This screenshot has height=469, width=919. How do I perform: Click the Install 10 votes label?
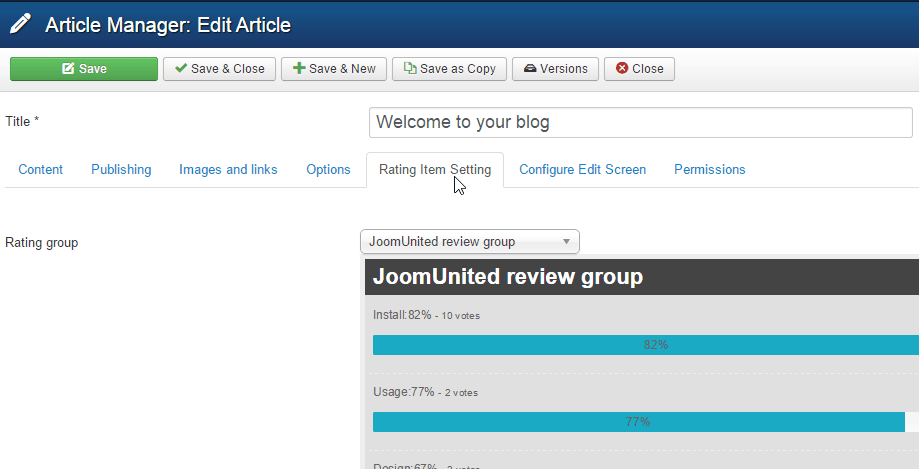pos(460,316)
